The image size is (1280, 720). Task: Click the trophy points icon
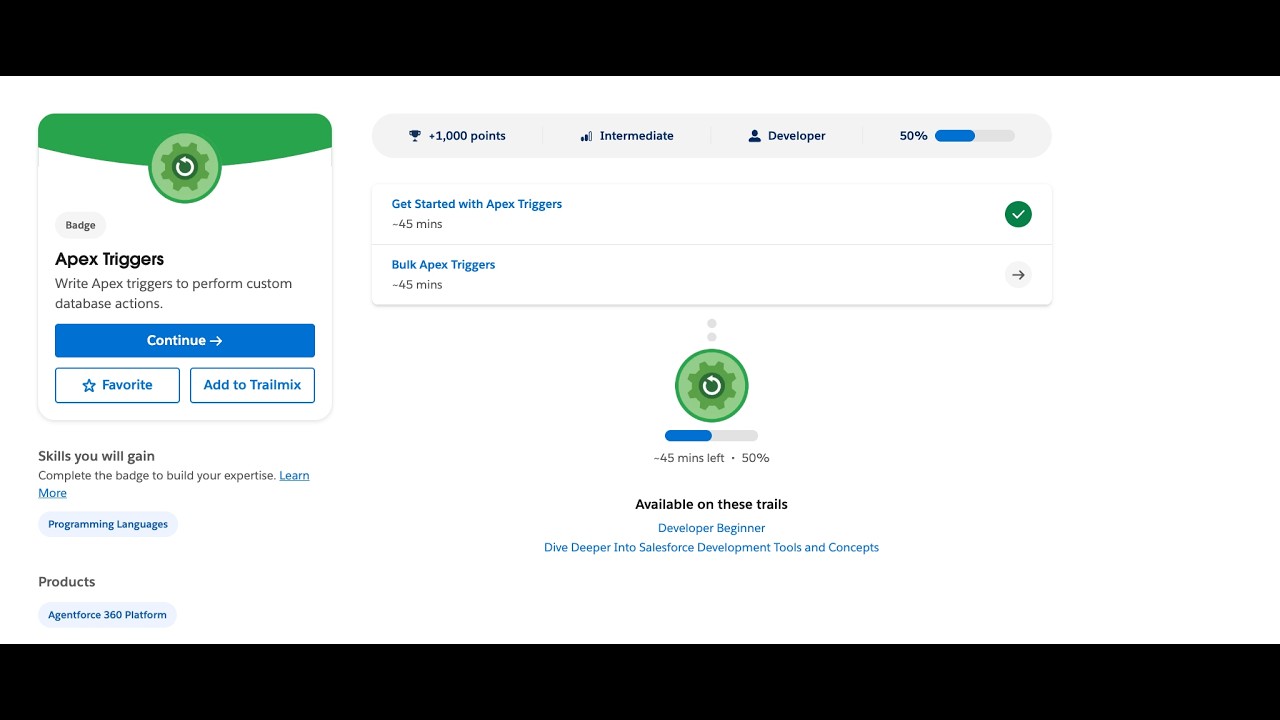click(x=415, y=136)
